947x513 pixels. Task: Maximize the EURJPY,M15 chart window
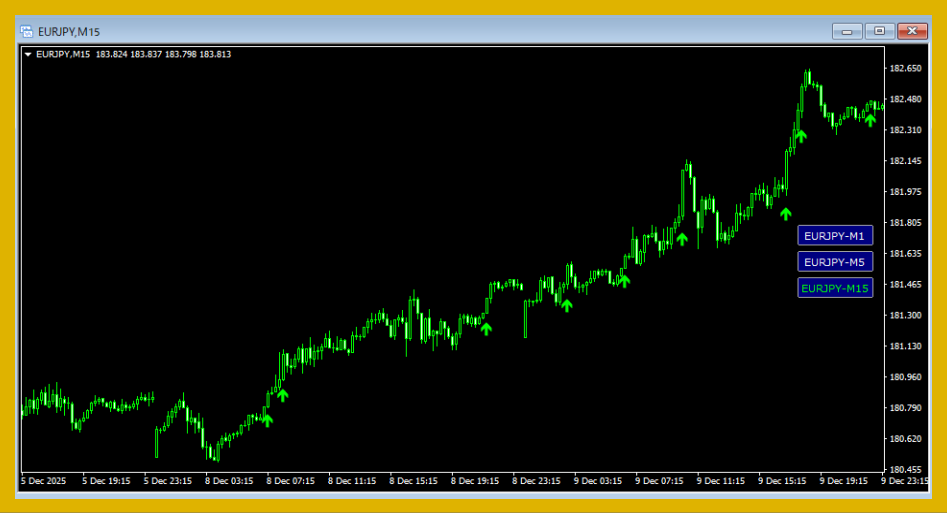coord(879,31)
